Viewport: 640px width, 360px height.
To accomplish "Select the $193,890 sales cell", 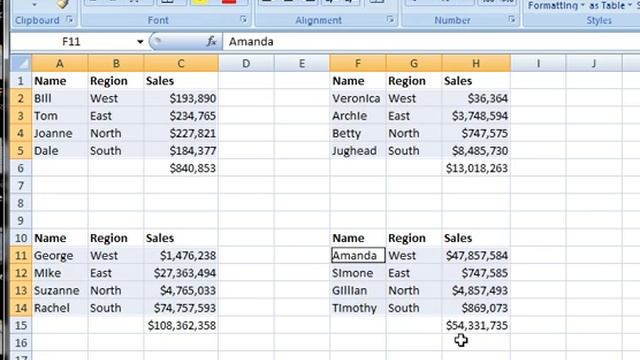I will point(181,98).
